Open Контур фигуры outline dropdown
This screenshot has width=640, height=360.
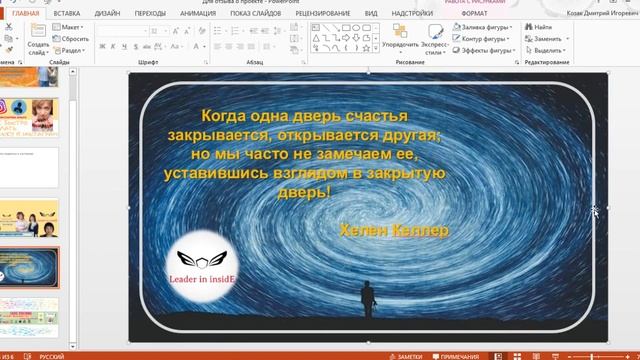click(481, 39)
